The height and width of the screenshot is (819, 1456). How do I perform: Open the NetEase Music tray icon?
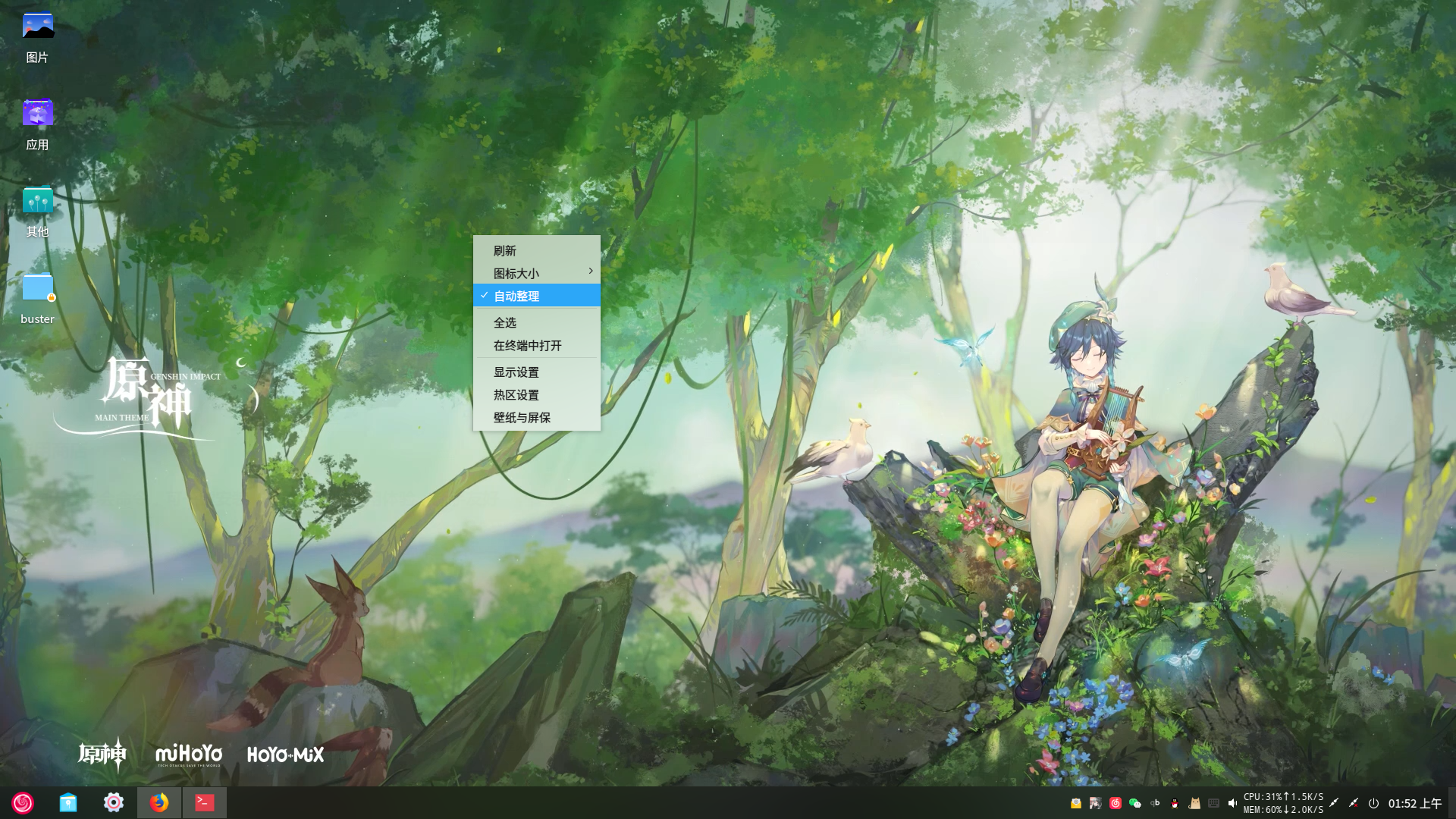click(1116, 803)
